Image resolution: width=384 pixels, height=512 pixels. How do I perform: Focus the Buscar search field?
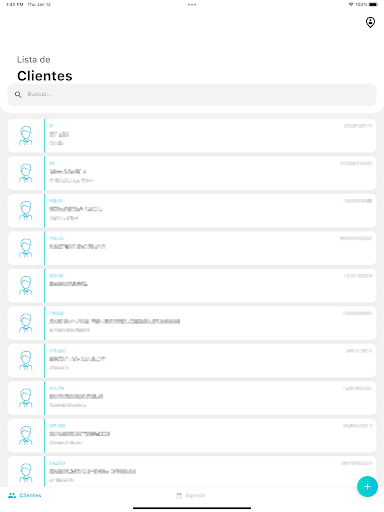[x=192, y=95]
